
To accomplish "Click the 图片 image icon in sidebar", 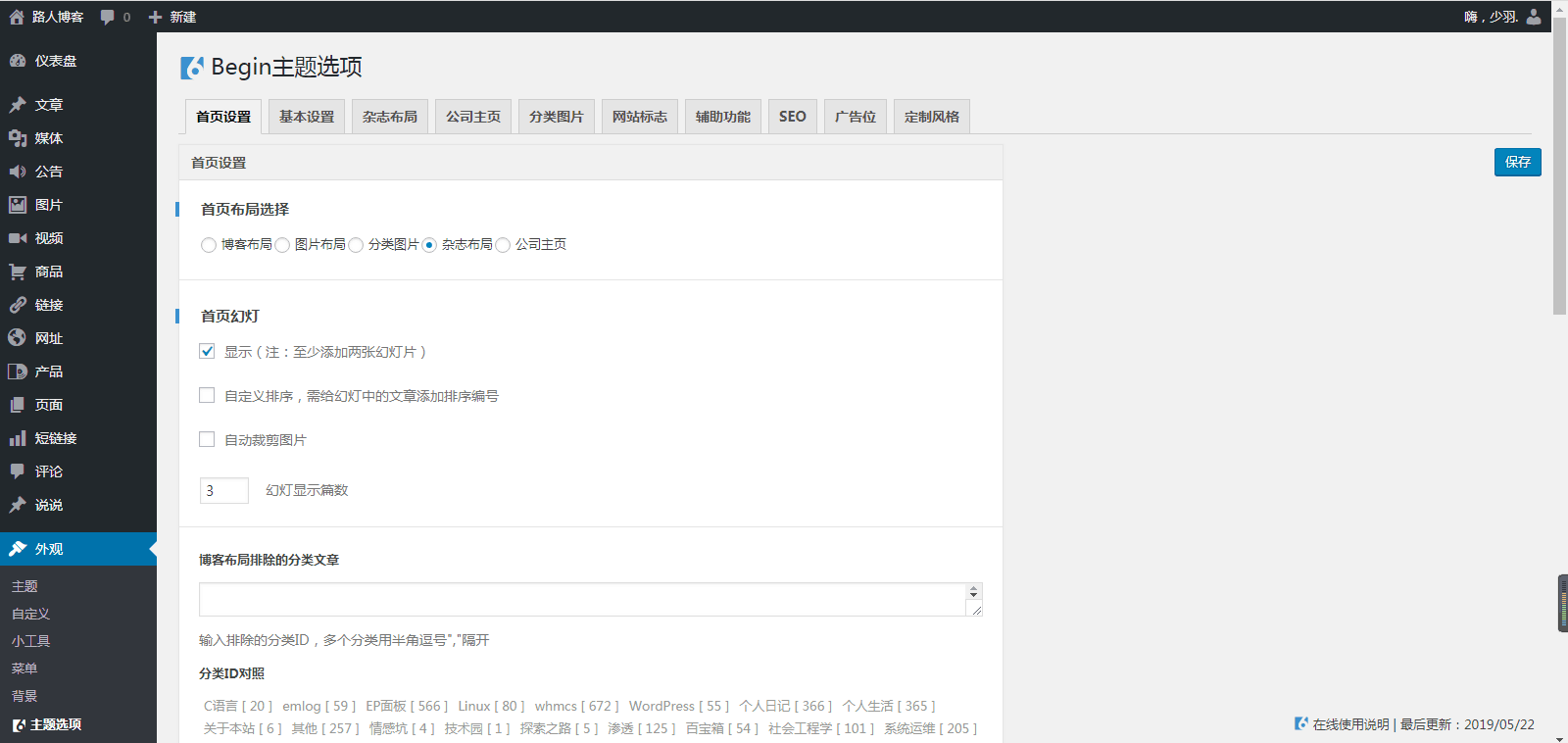I will [18, 205].
